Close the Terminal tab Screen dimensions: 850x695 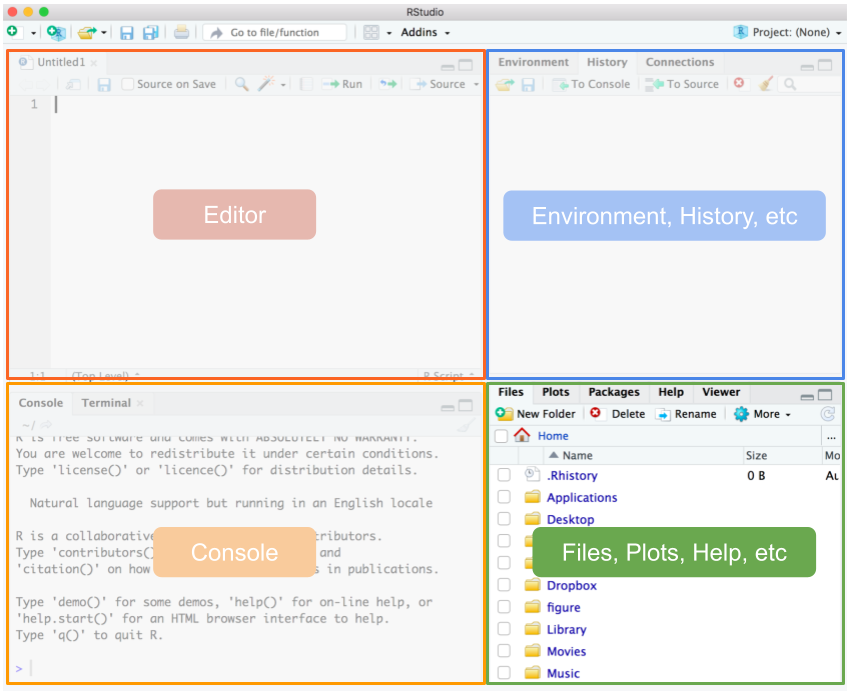tap(140, 403)
